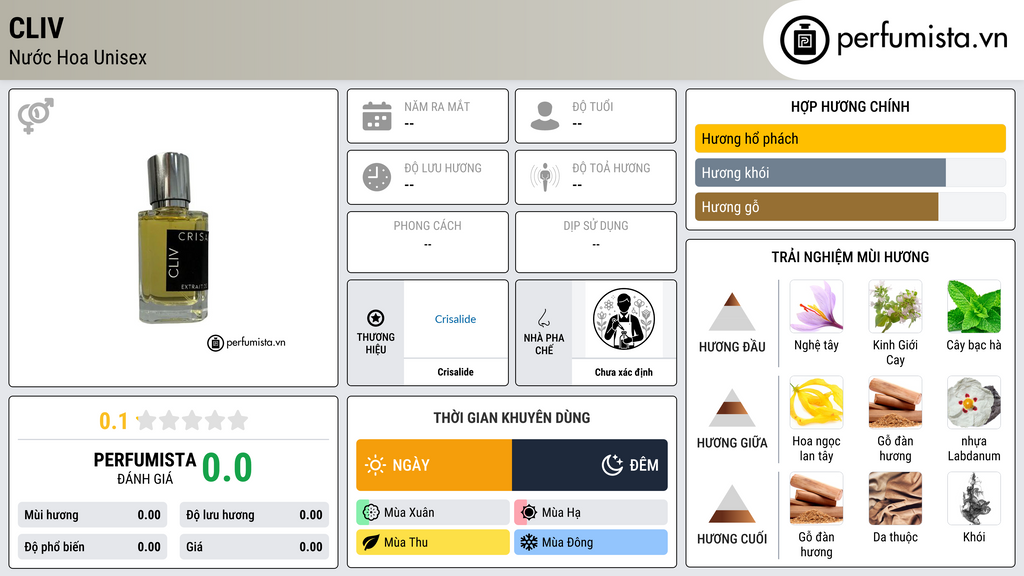
Task: Click the perfumer illustration avatar
Action: pos(624,319)
